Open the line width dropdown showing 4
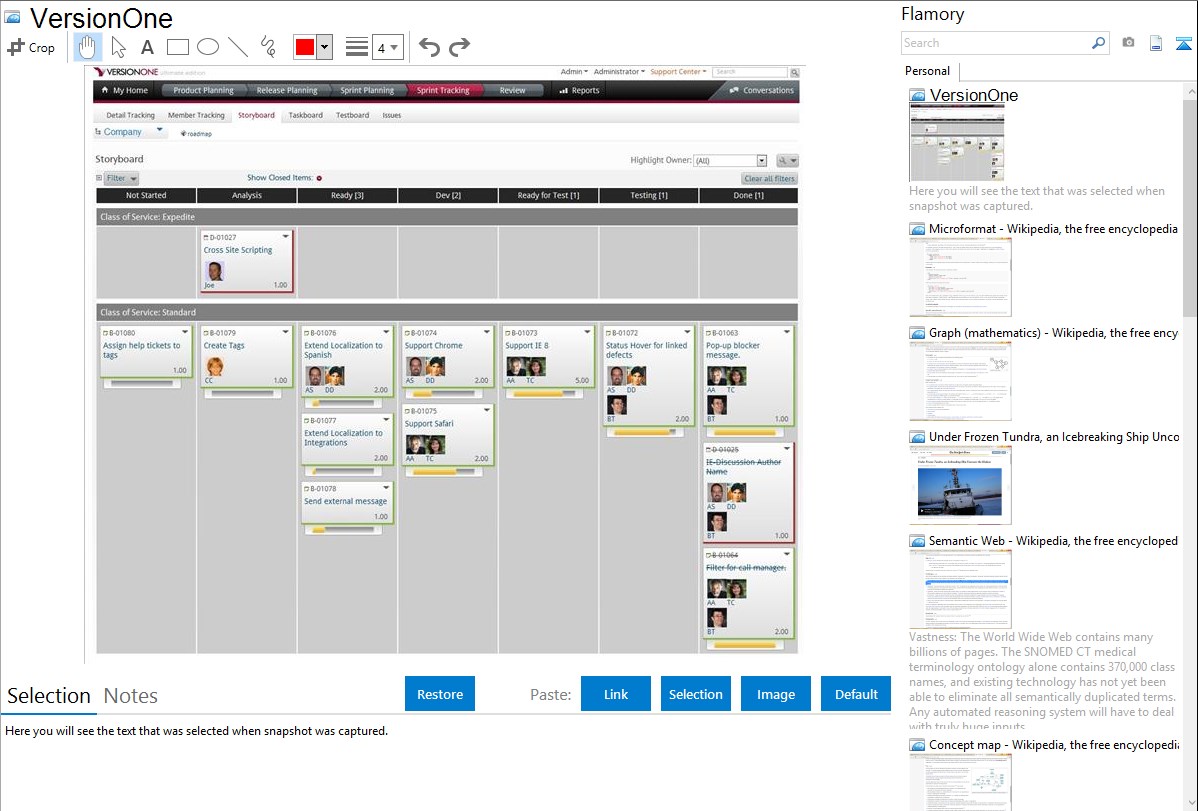The image size is (1198, 811). (388, 47)
